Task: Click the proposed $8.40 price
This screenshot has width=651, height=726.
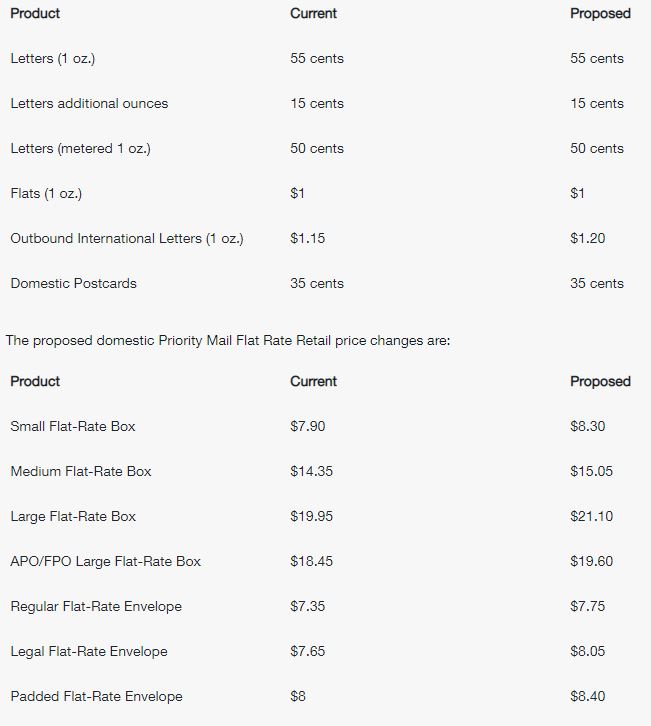Action: coord(588,696)
